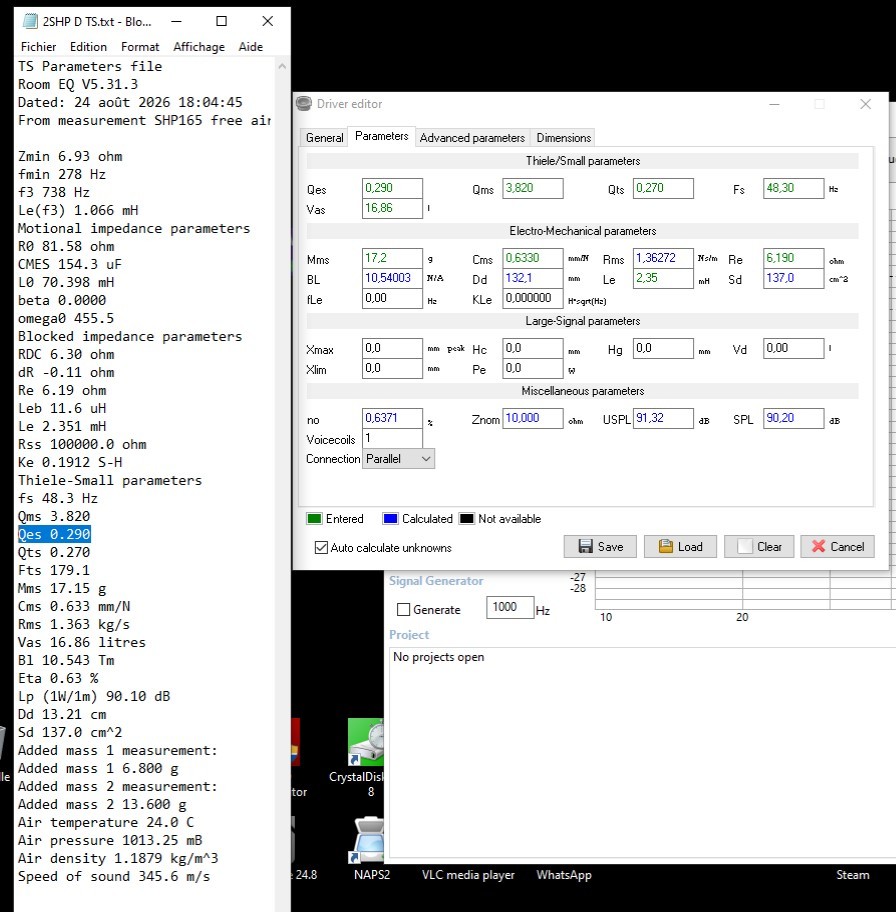
Task: Click the Save floppy disk icon
Action: 585,546
